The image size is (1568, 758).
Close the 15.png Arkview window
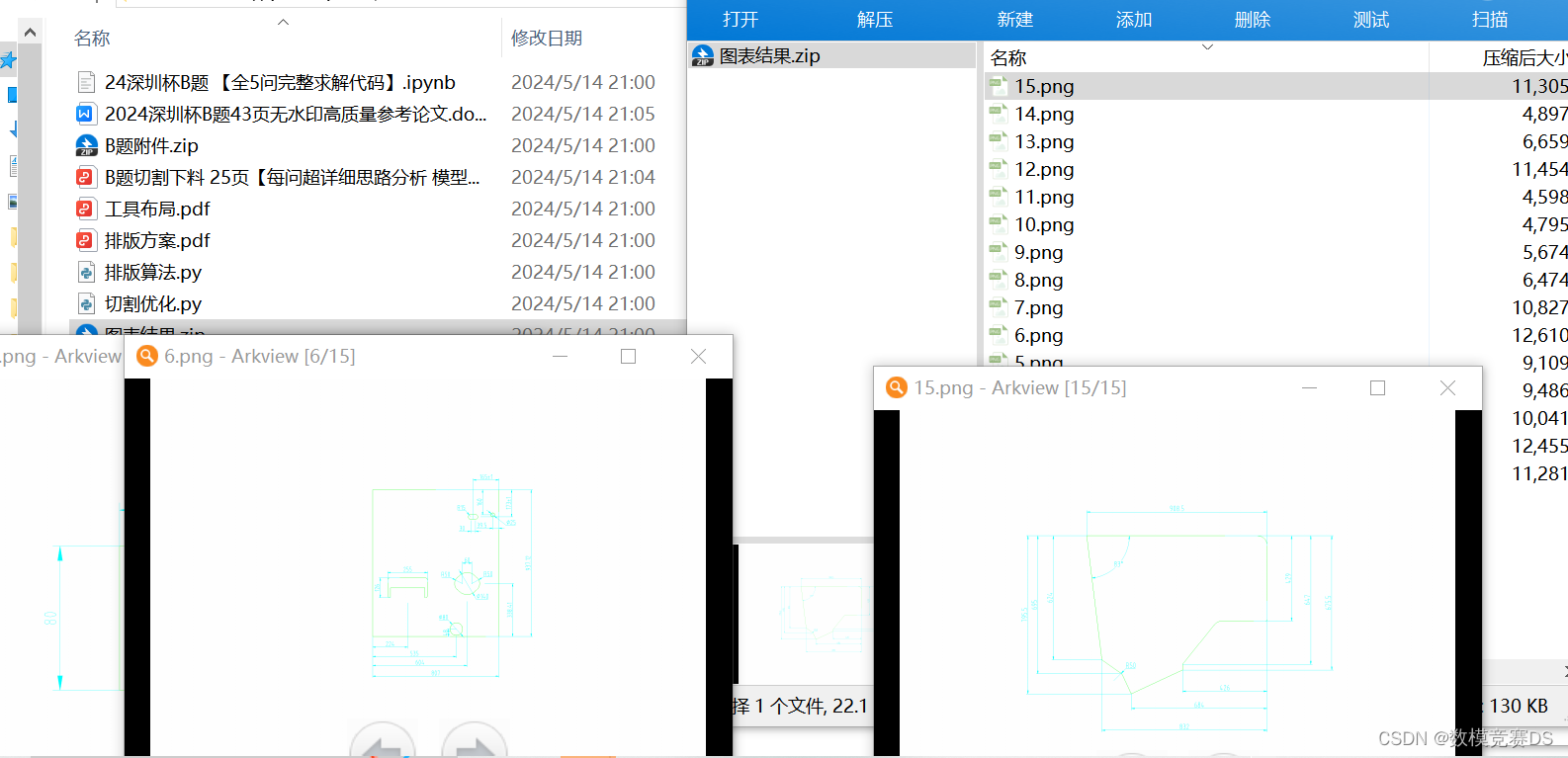[1447, 387]
